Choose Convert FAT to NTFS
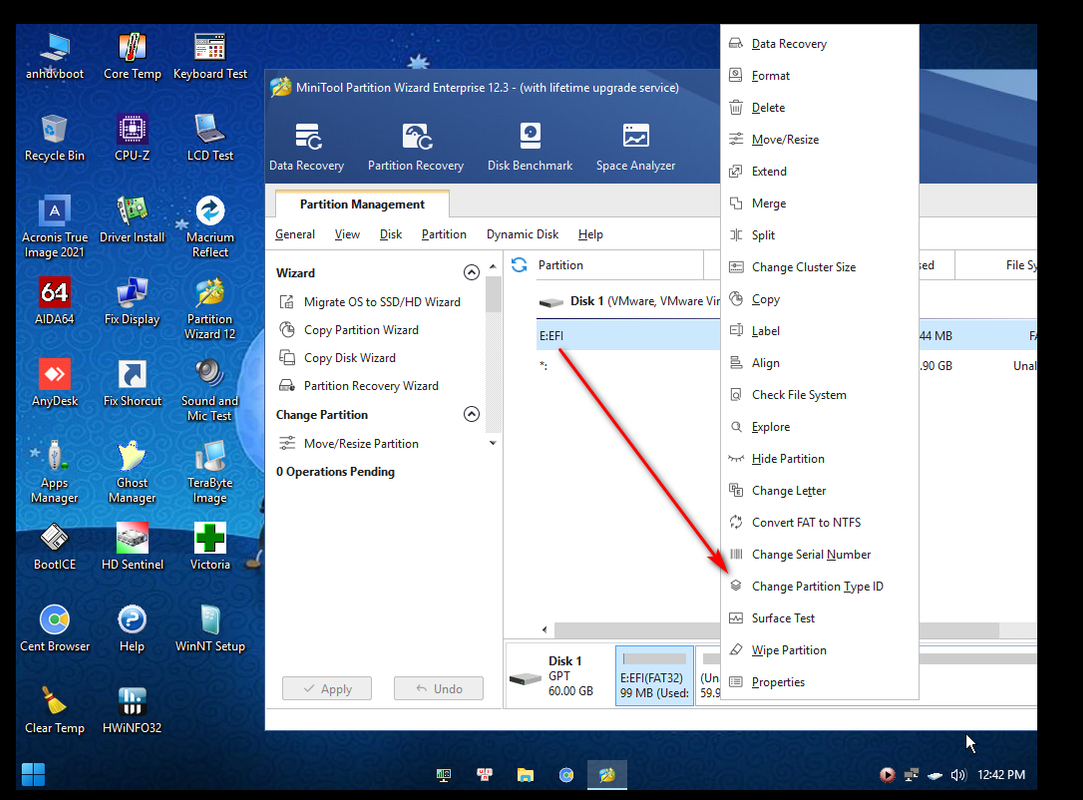This screenshot has width=1083, height=800. [819, 522]
